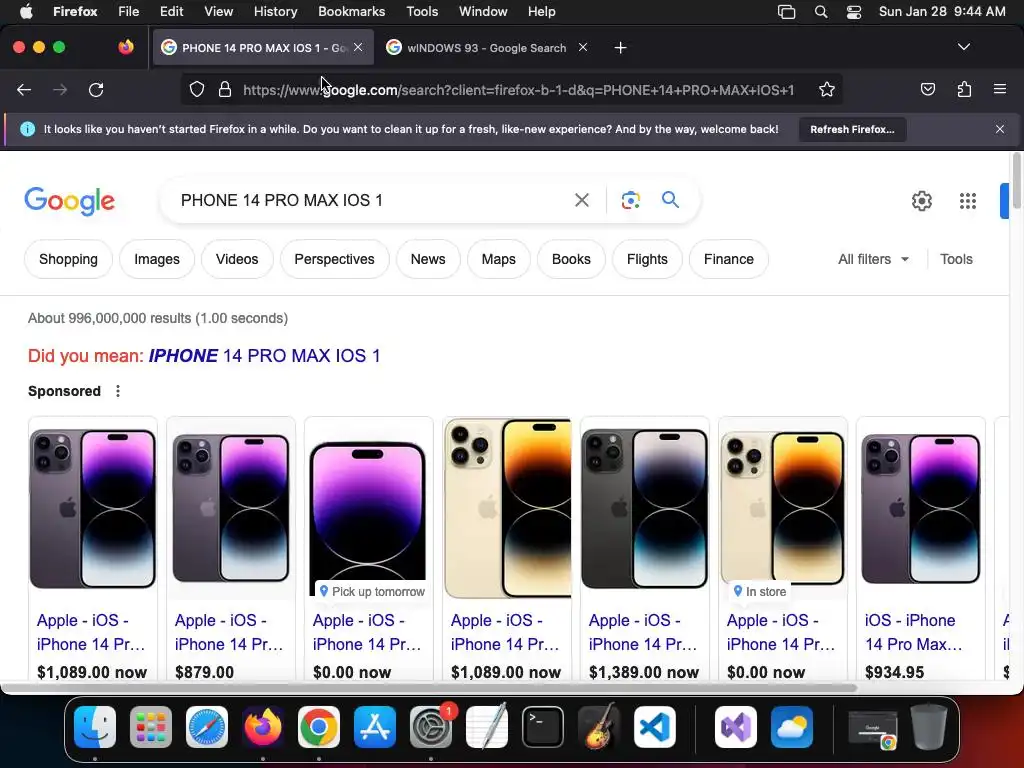Click the Google search query input field
Viewport: 1024px width, 768px height.
(372, 200)
